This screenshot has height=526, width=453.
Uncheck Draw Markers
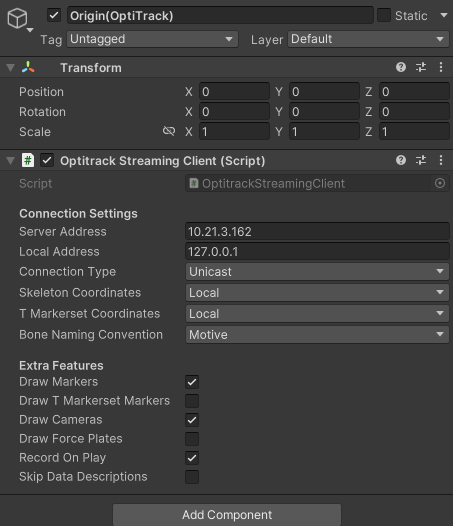pos(192,382)
